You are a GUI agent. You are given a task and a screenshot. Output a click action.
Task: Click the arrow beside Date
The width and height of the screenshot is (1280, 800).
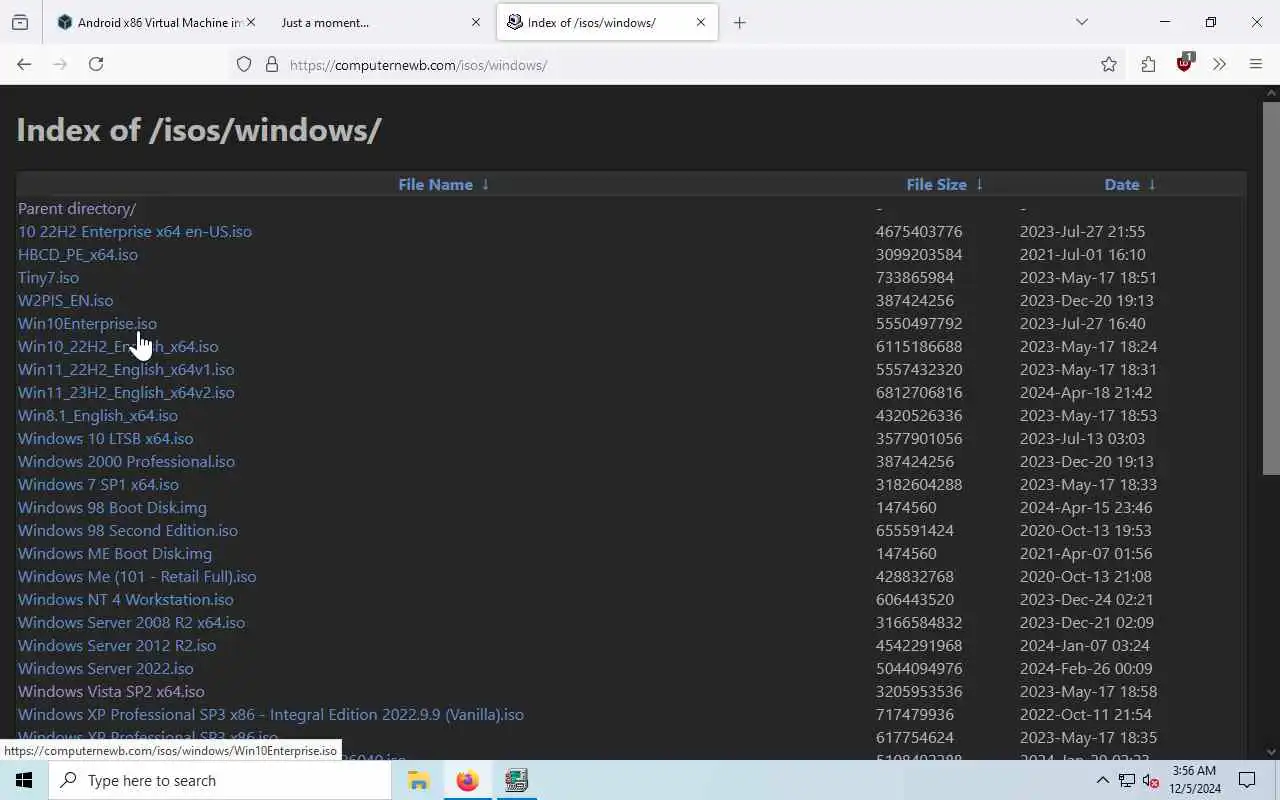pyautogui.click(x=1152, y=184)
